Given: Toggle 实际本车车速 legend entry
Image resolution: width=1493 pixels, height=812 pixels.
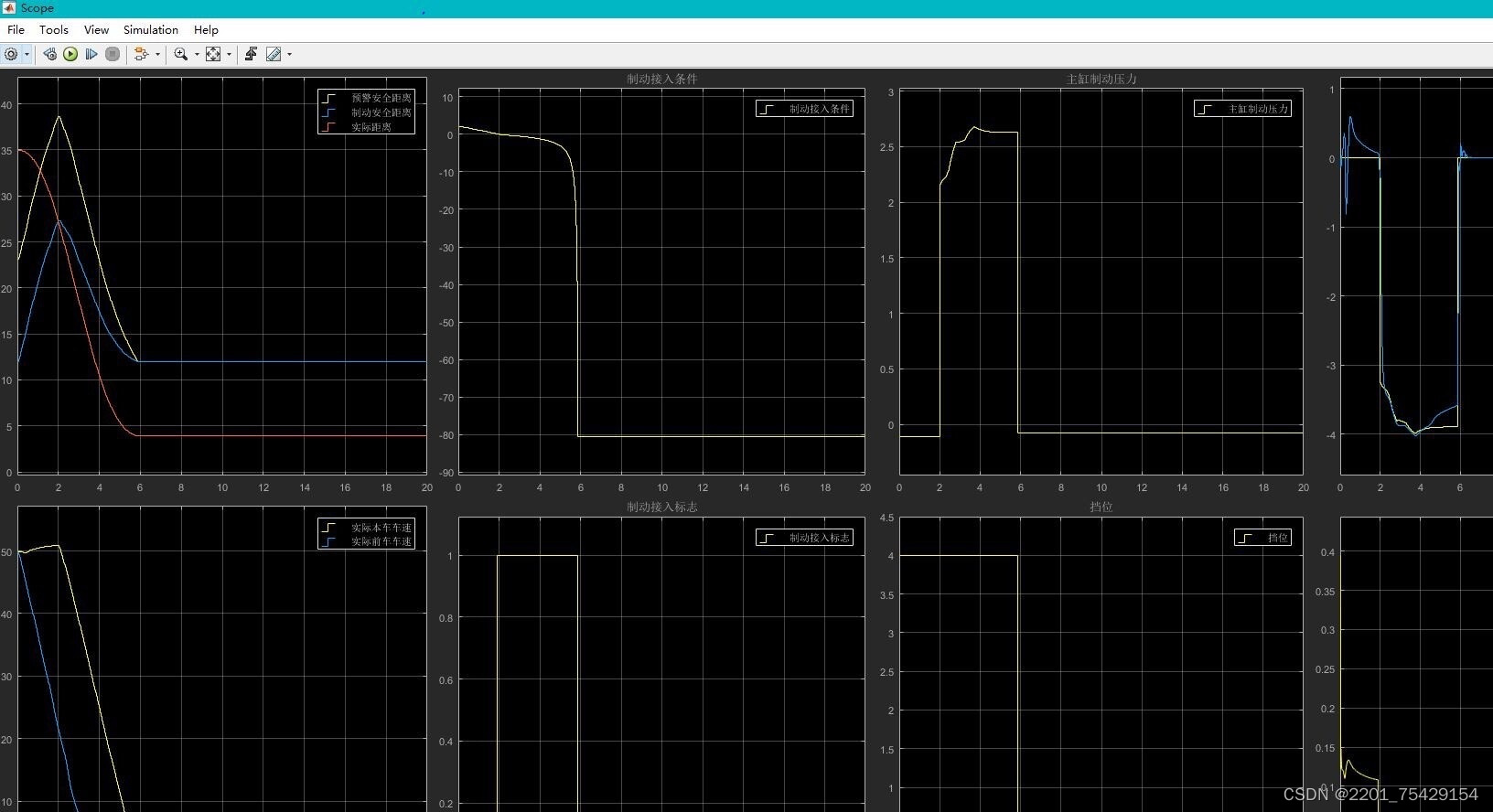Looking at the screenshot, I should (367, 528).
